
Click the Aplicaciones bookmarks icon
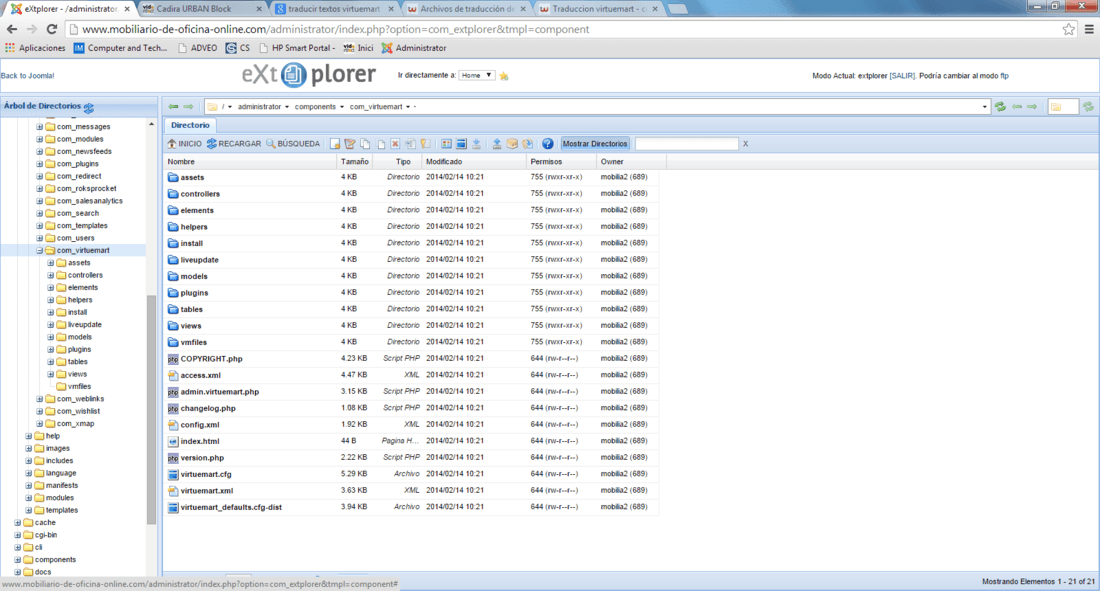(10, 48)
